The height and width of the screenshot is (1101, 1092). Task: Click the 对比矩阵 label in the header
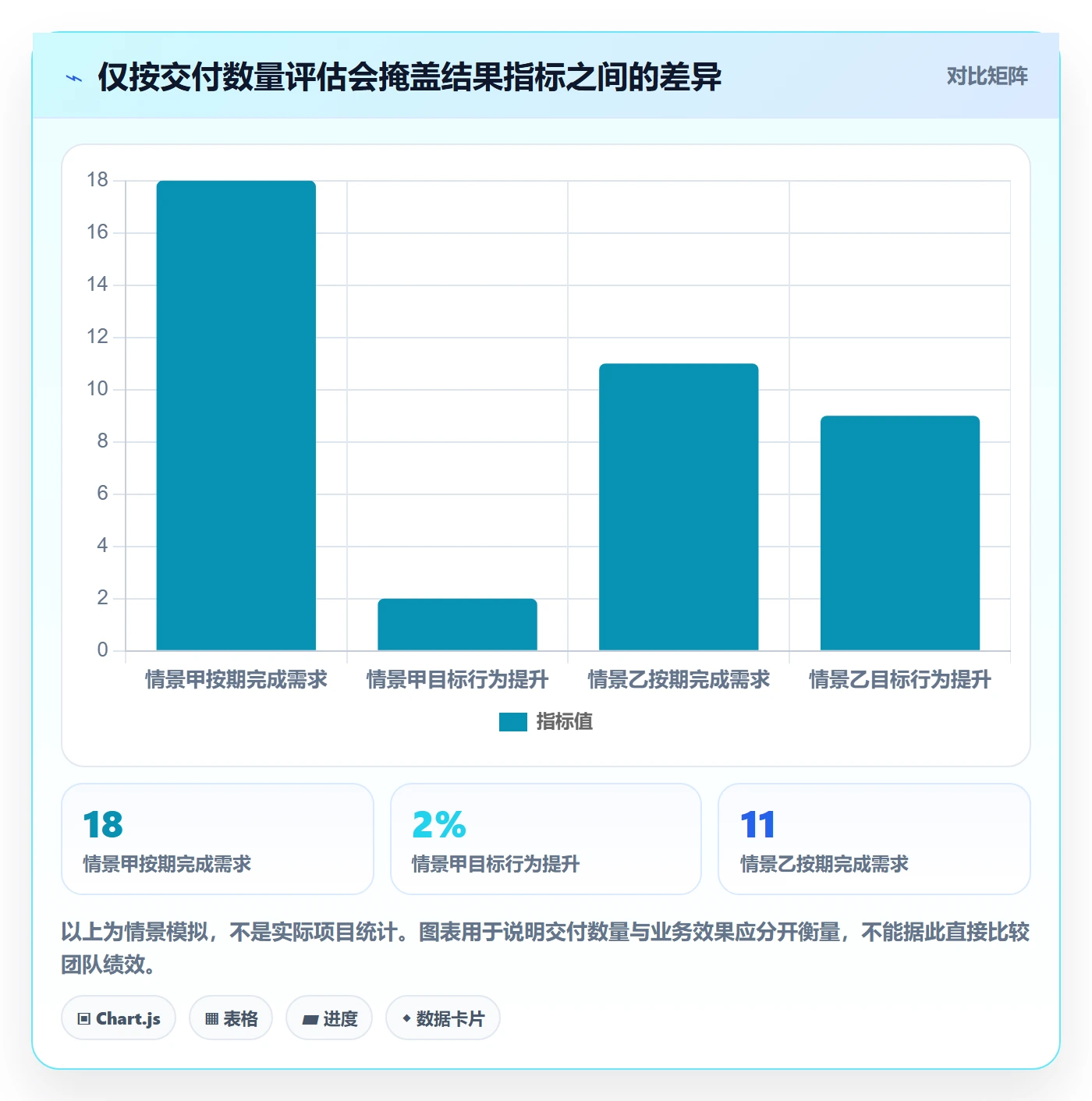(987, 76)
